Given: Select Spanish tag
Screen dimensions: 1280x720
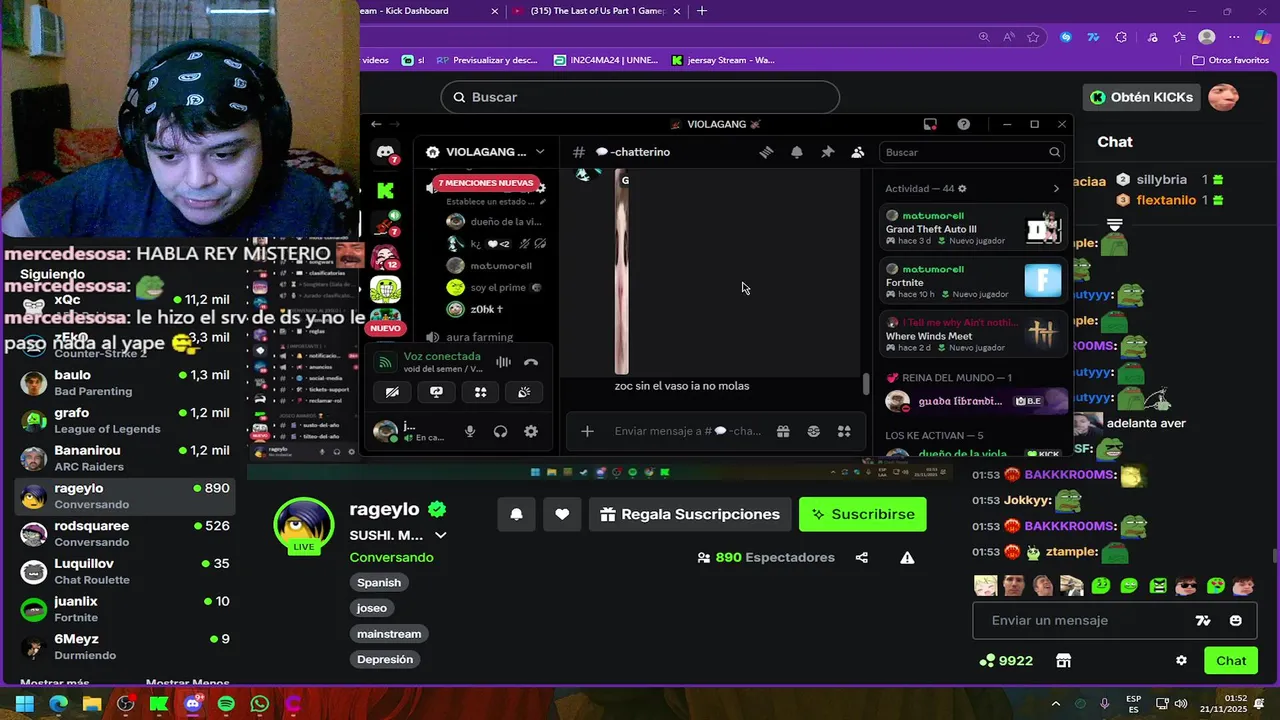Looking at the screenshot, I should [379, 582].
